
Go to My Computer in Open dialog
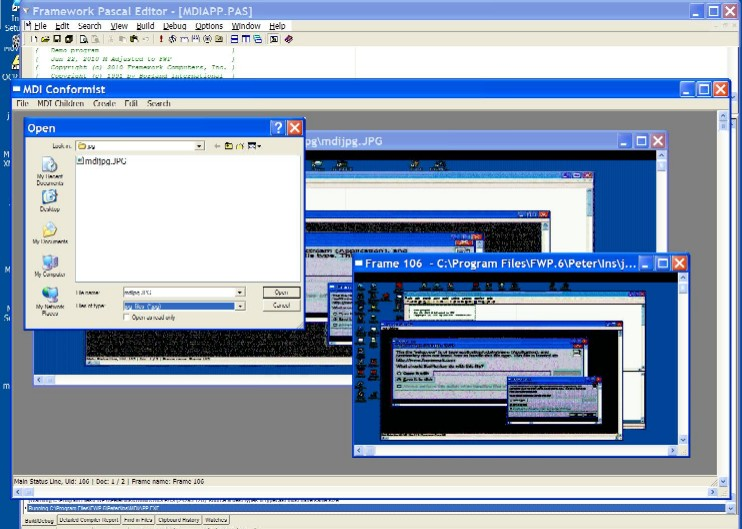coord(50,262)
